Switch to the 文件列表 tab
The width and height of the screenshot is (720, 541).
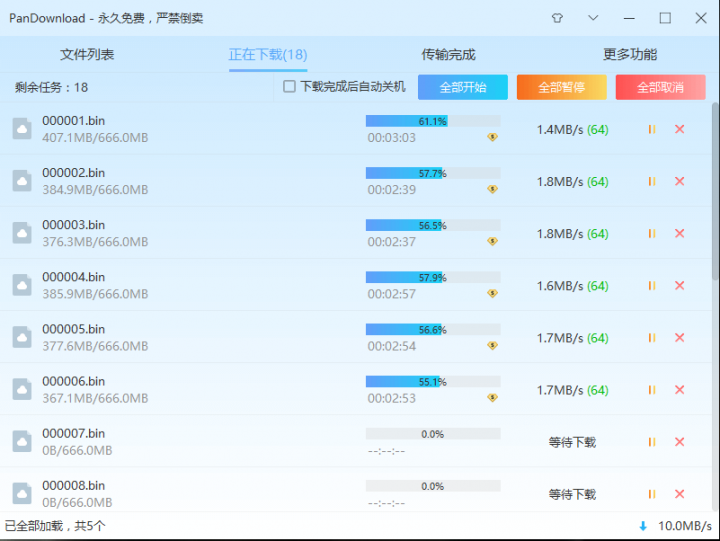87,55
